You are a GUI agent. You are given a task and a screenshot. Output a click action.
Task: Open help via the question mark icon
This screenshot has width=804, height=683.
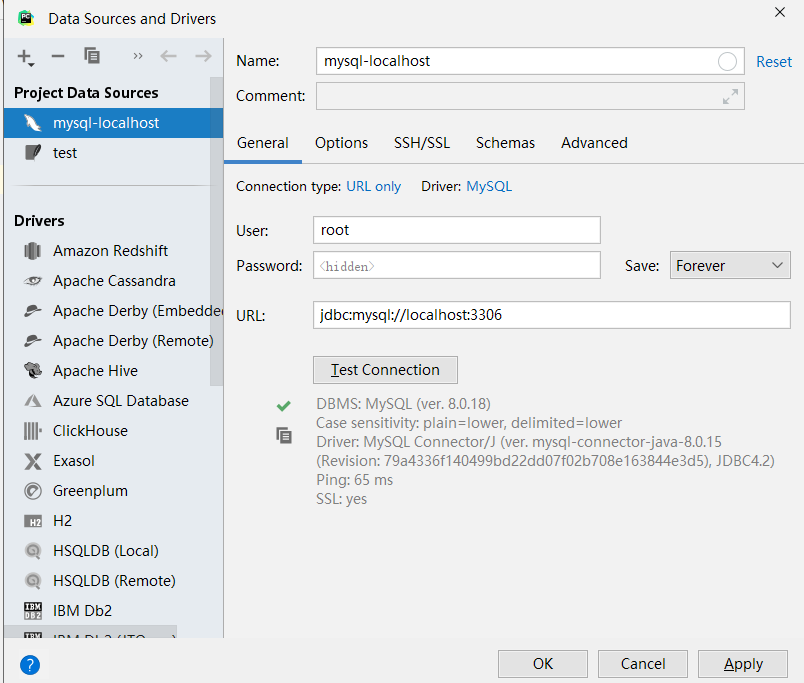[x=29, y=664]
